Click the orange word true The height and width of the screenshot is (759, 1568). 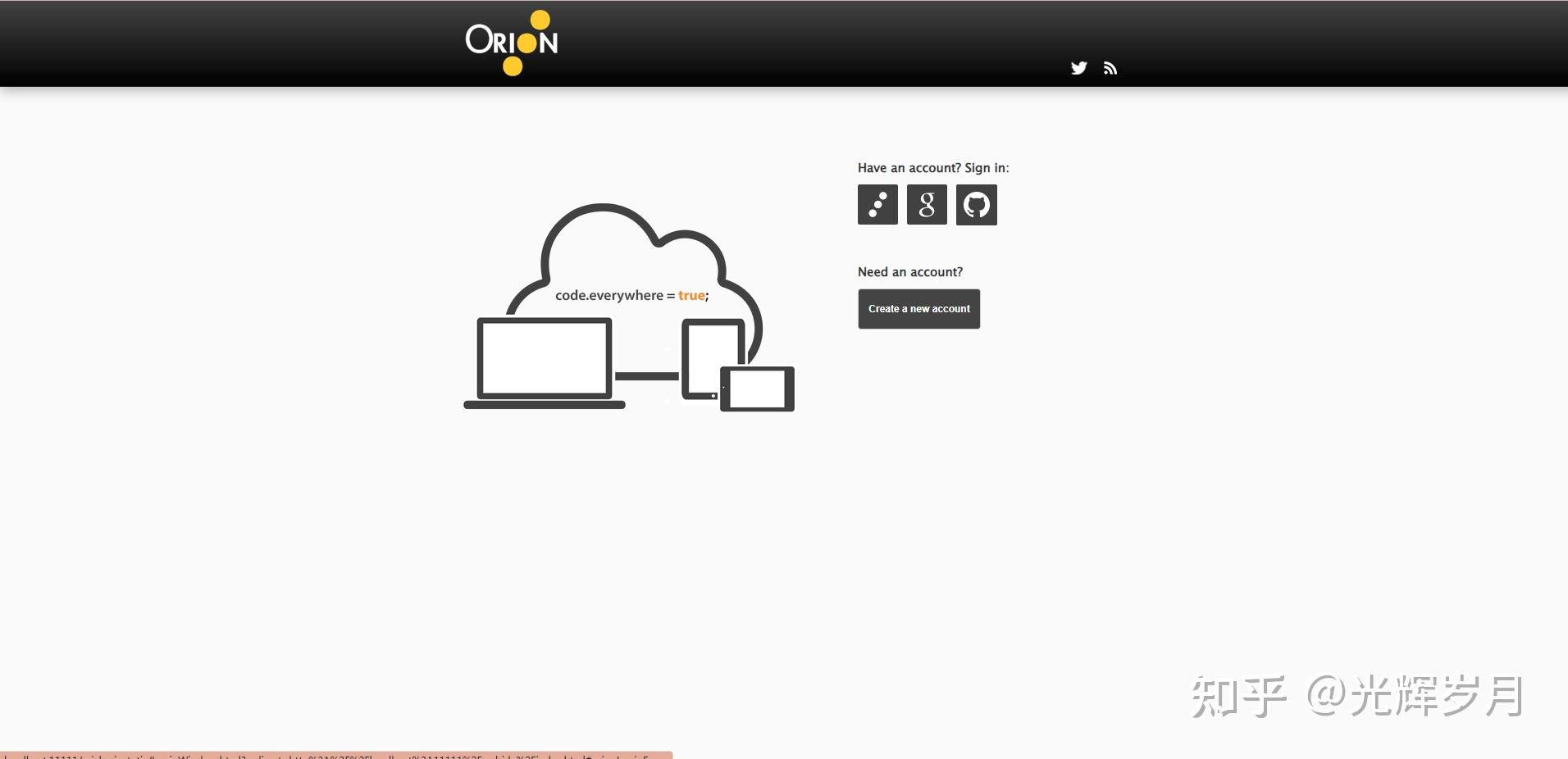[691, 296]
